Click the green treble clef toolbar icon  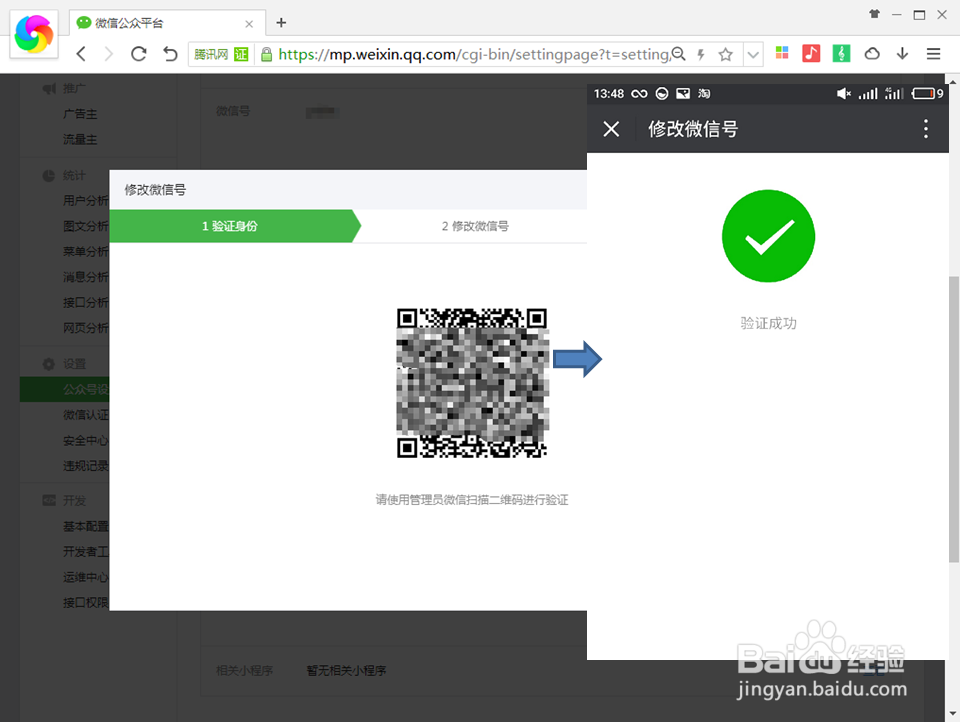[x=840, y=54]
